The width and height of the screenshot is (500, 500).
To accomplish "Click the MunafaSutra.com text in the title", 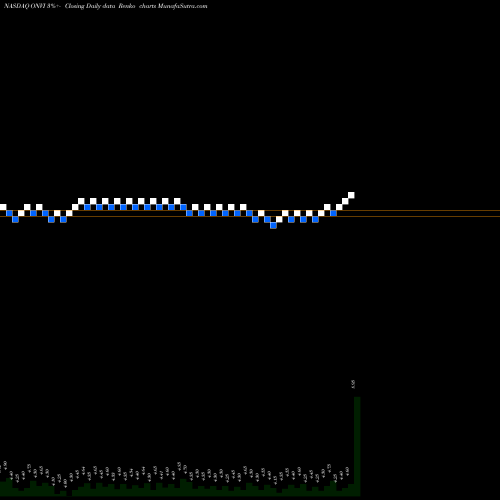I will click(x=182, y=6).
